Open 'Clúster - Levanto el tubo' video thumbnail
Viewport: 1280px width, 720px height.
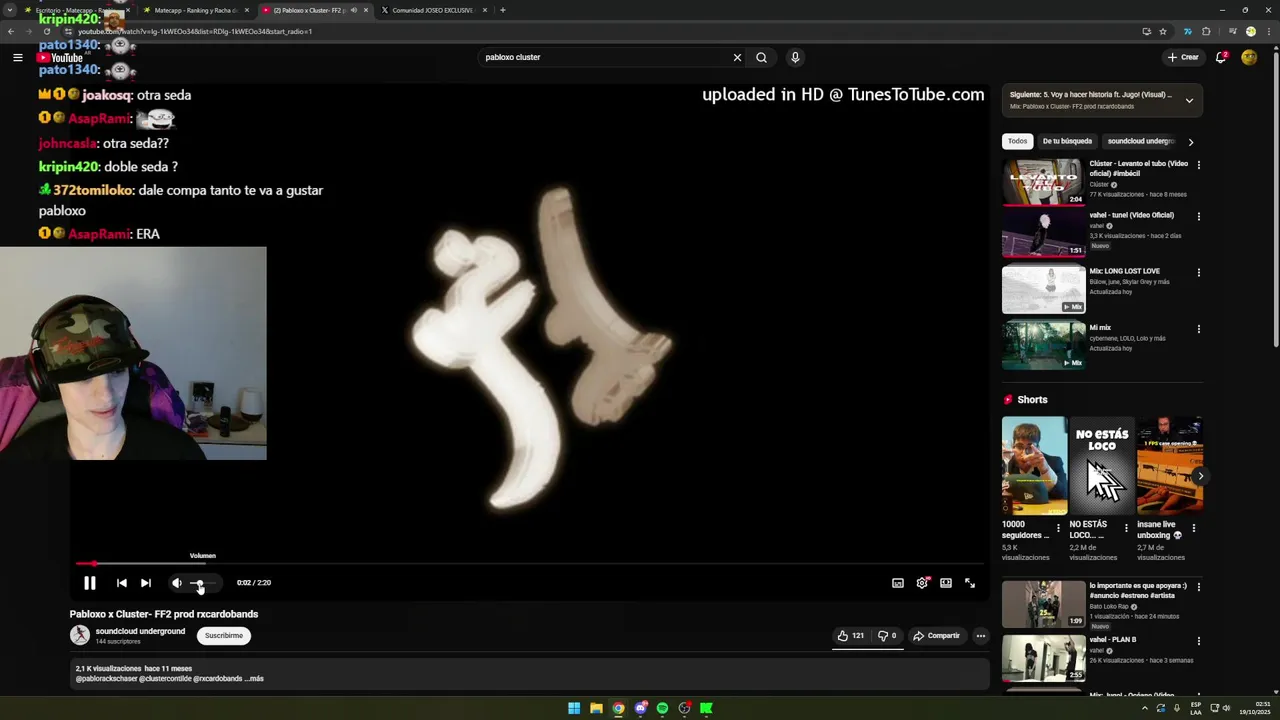coord(1043,182)
